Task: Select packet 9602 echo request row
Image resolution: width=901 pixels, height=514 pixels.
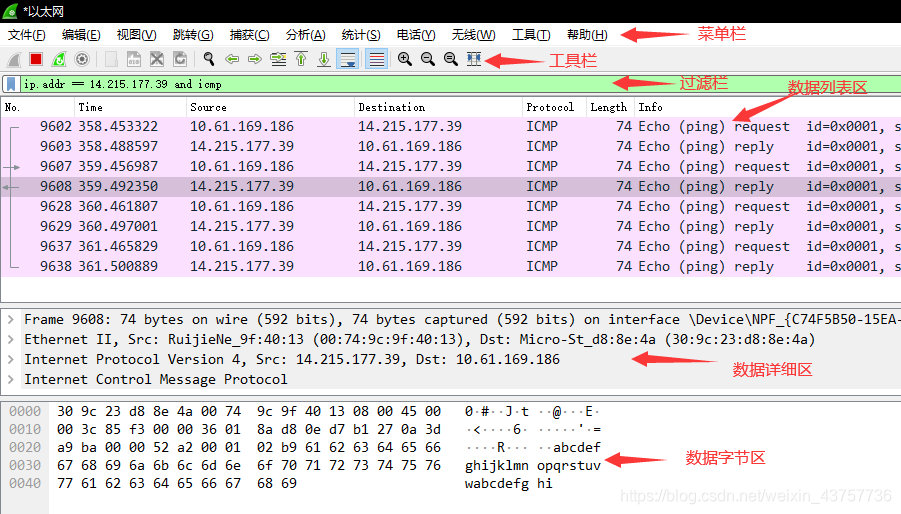Action: click(450, 127)
